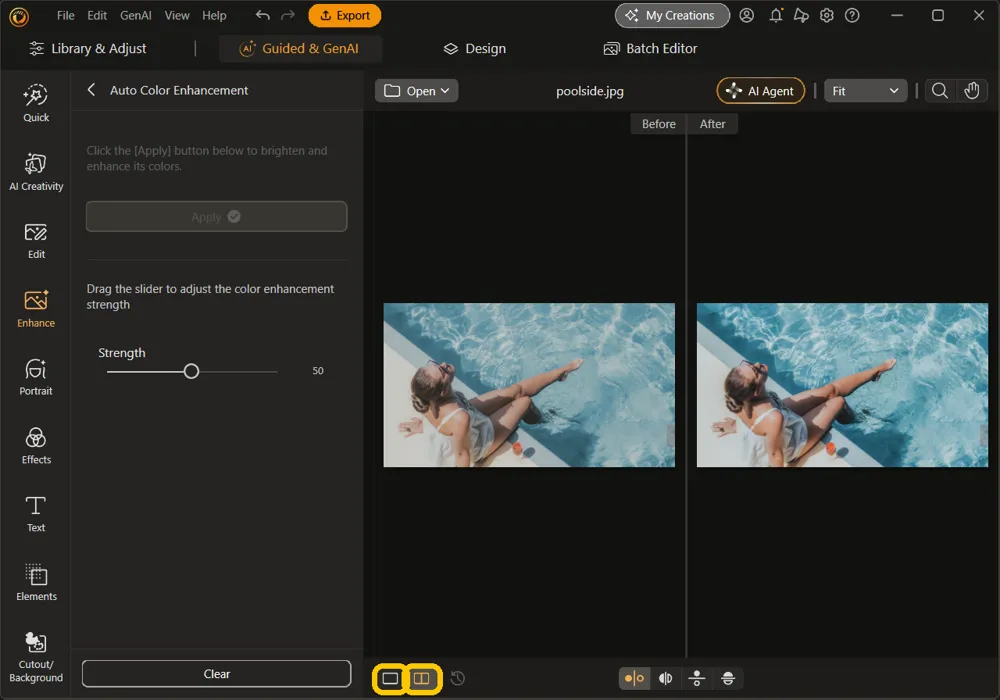Switch to Library & Adjust tab

(x=88, y=48)
